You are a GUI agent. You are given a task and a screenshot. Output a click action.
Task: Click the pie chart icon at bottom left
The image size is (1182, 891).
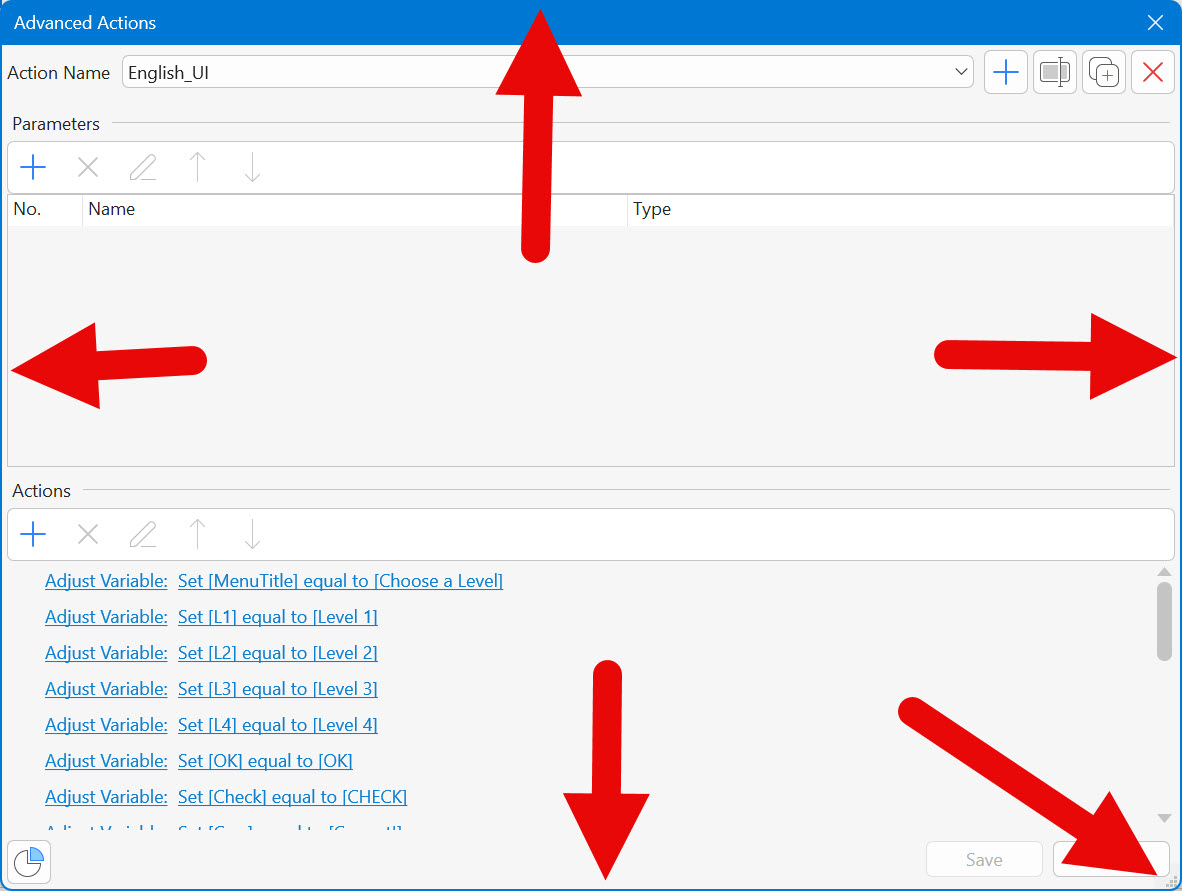tap(29, 861)
